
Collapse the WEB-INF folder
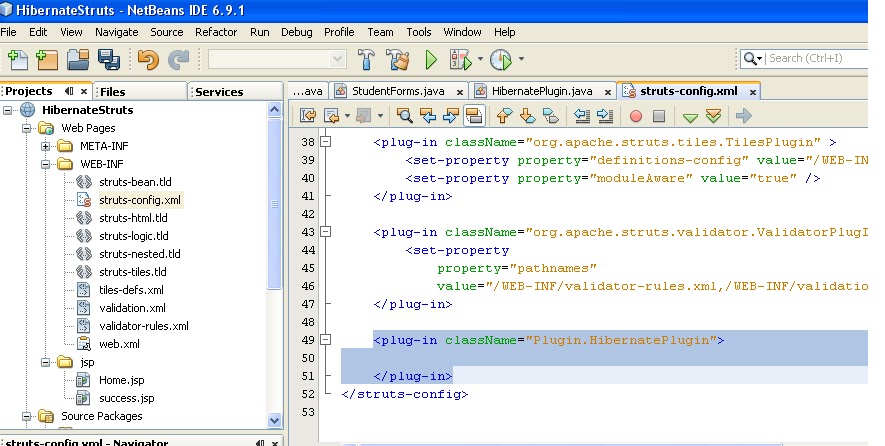coord(45,164)
